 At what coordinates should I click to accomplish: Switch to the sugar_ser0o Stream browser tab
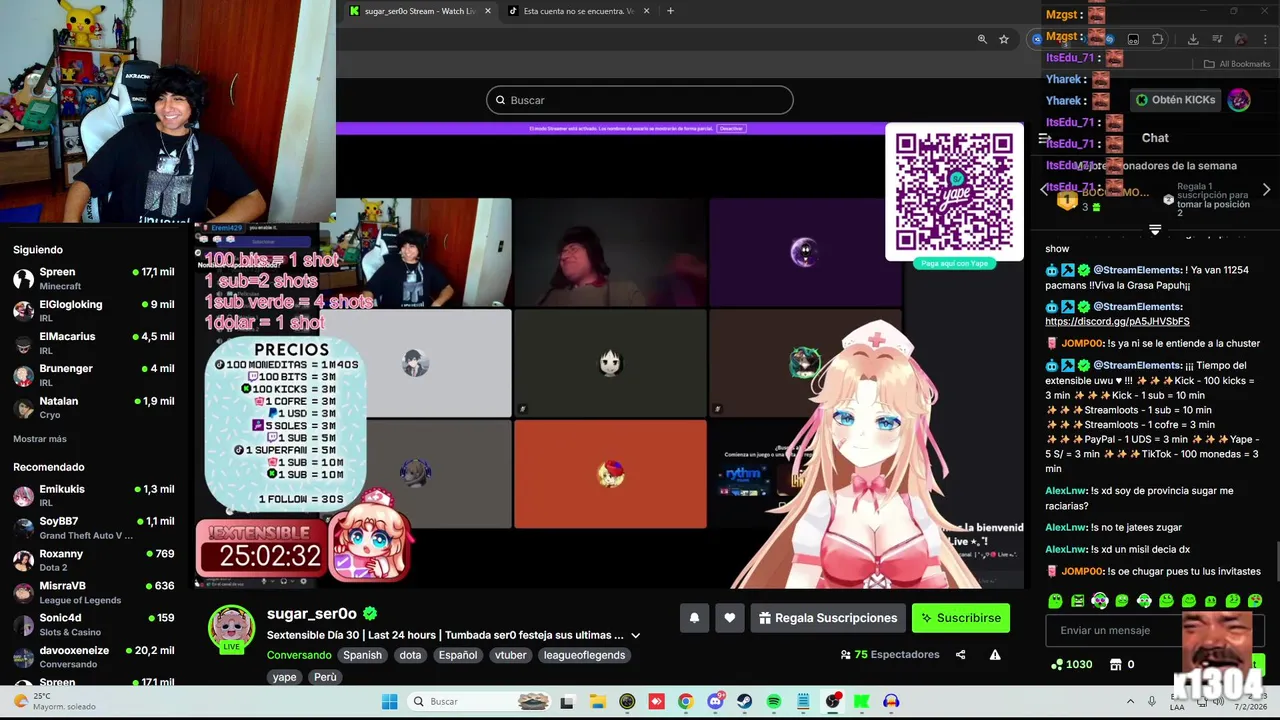click(420, 11)
